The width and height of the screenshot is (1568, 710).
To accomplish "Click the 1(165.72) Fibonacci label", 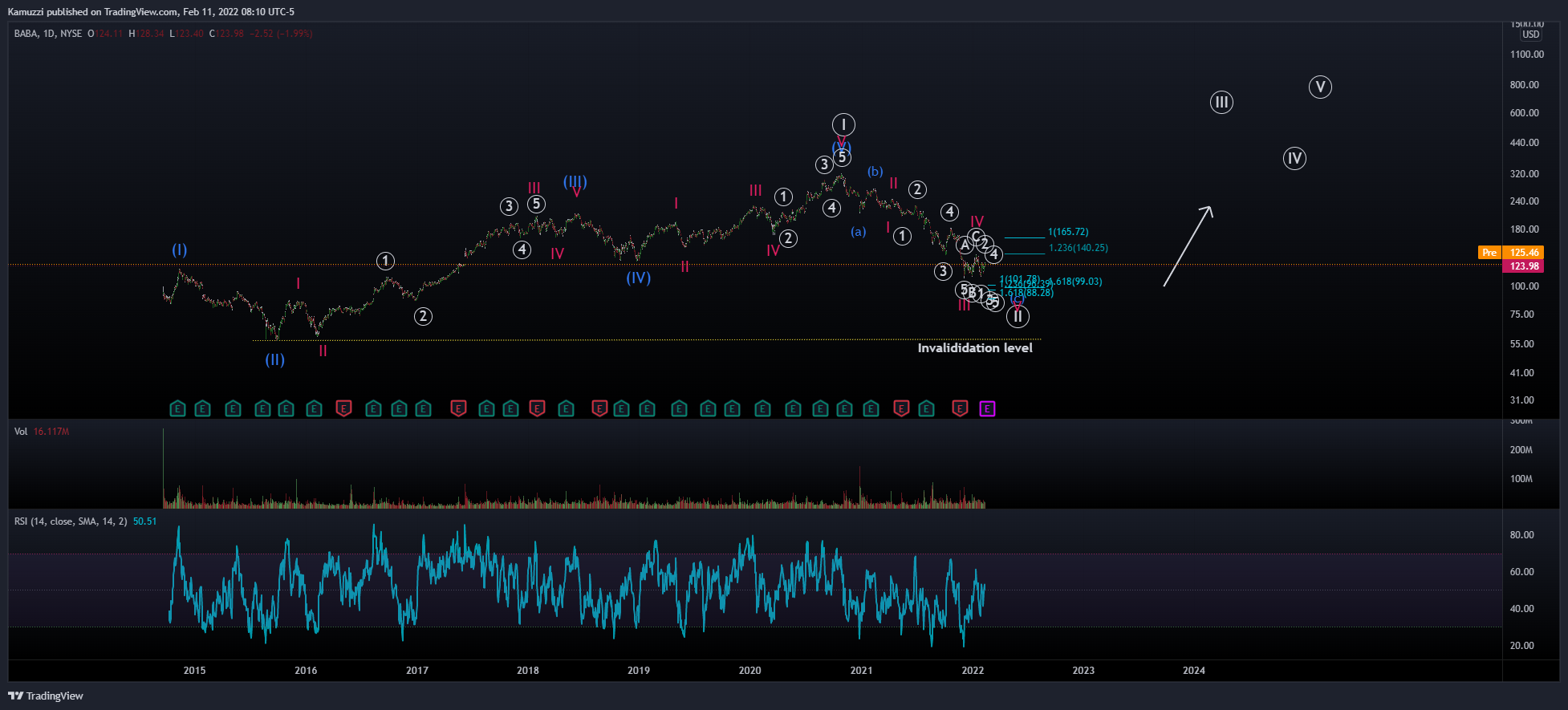I will (1068, 232).
